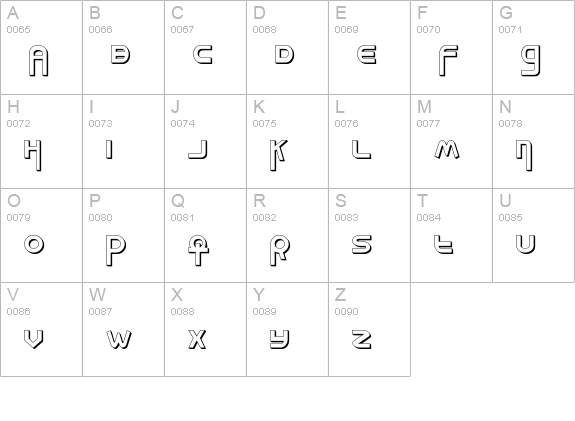Viewport: 575px width, 421px height.
Task: Choose the letter Q glyph preview
Action: (x=198, y=250)
